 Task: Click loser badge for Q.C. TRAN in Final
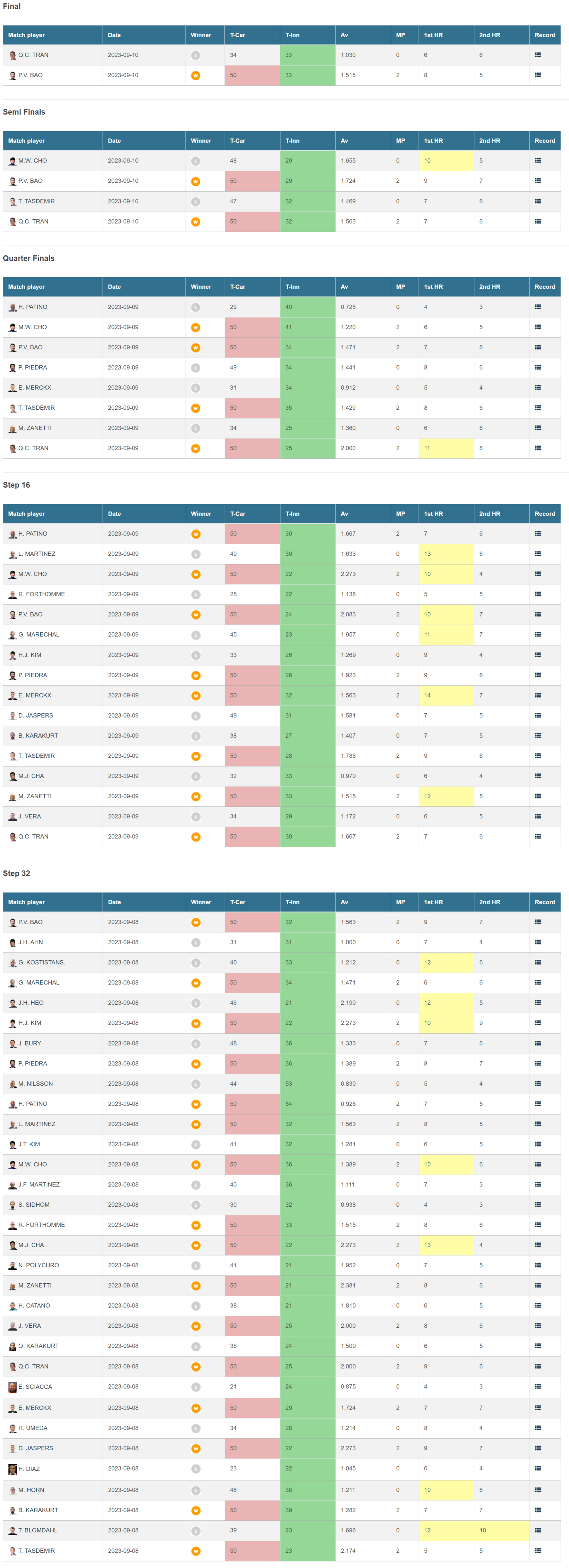coord(195,55)
